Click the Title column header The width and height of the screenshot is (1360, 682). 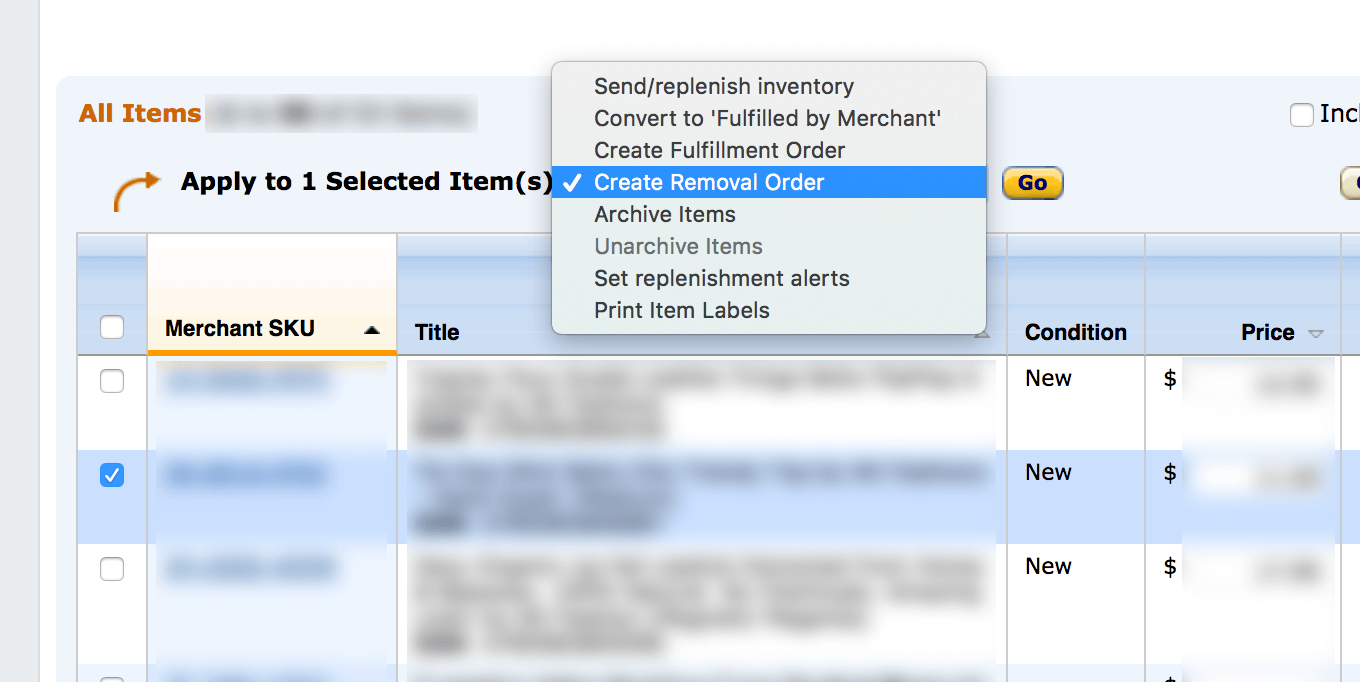pos(437,332)
